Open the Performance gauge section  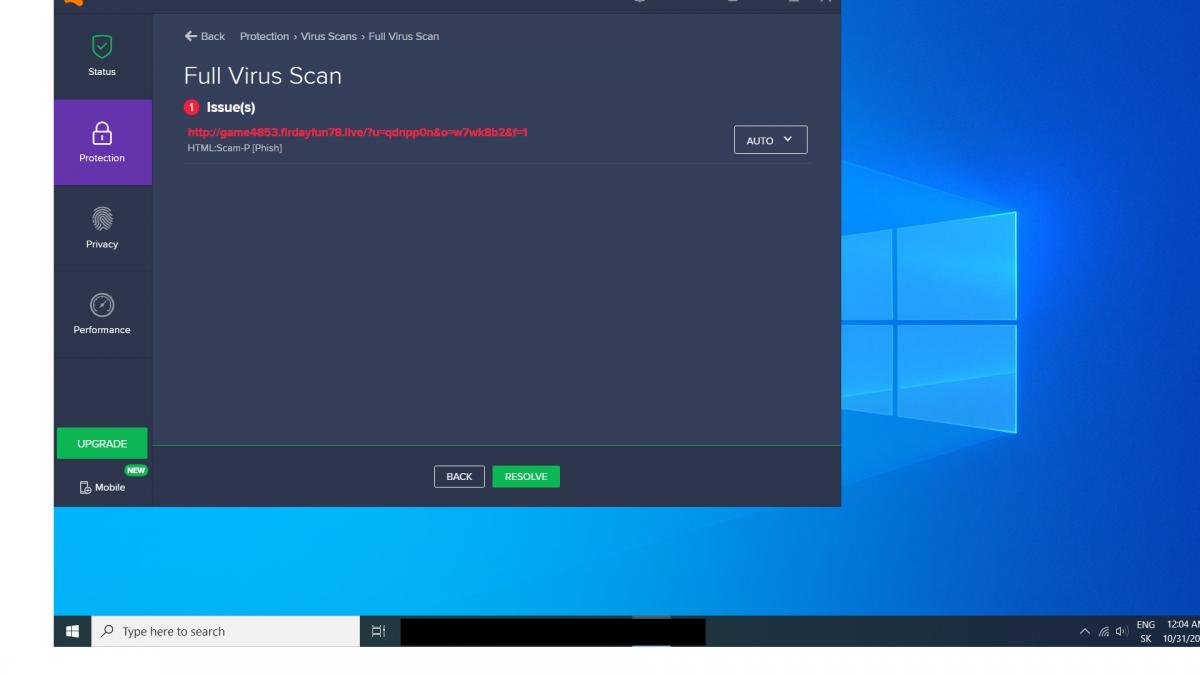click(x=102, y=314)
